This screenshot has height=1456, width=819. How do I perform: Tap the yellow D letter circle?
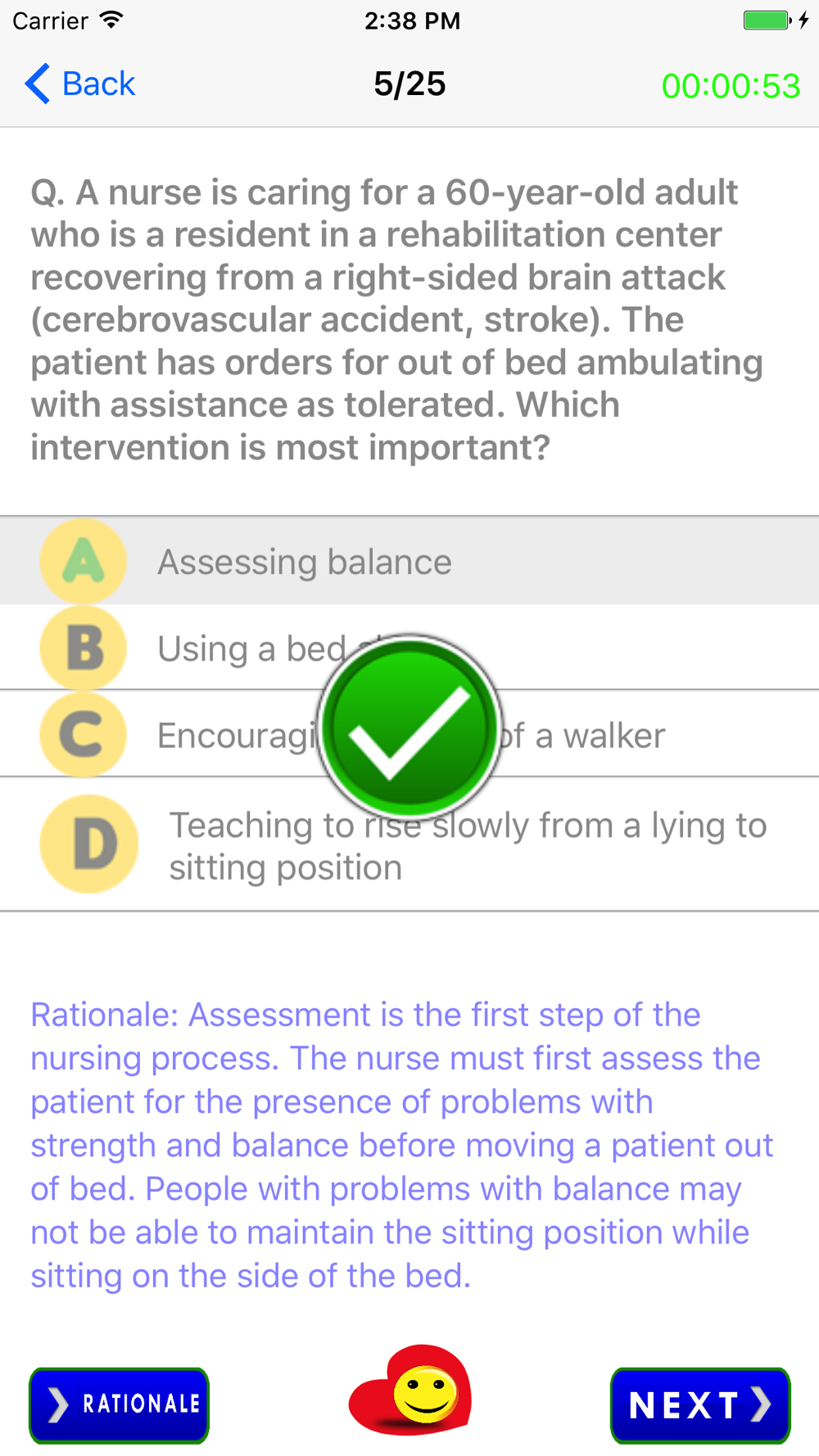pos(88,843)
